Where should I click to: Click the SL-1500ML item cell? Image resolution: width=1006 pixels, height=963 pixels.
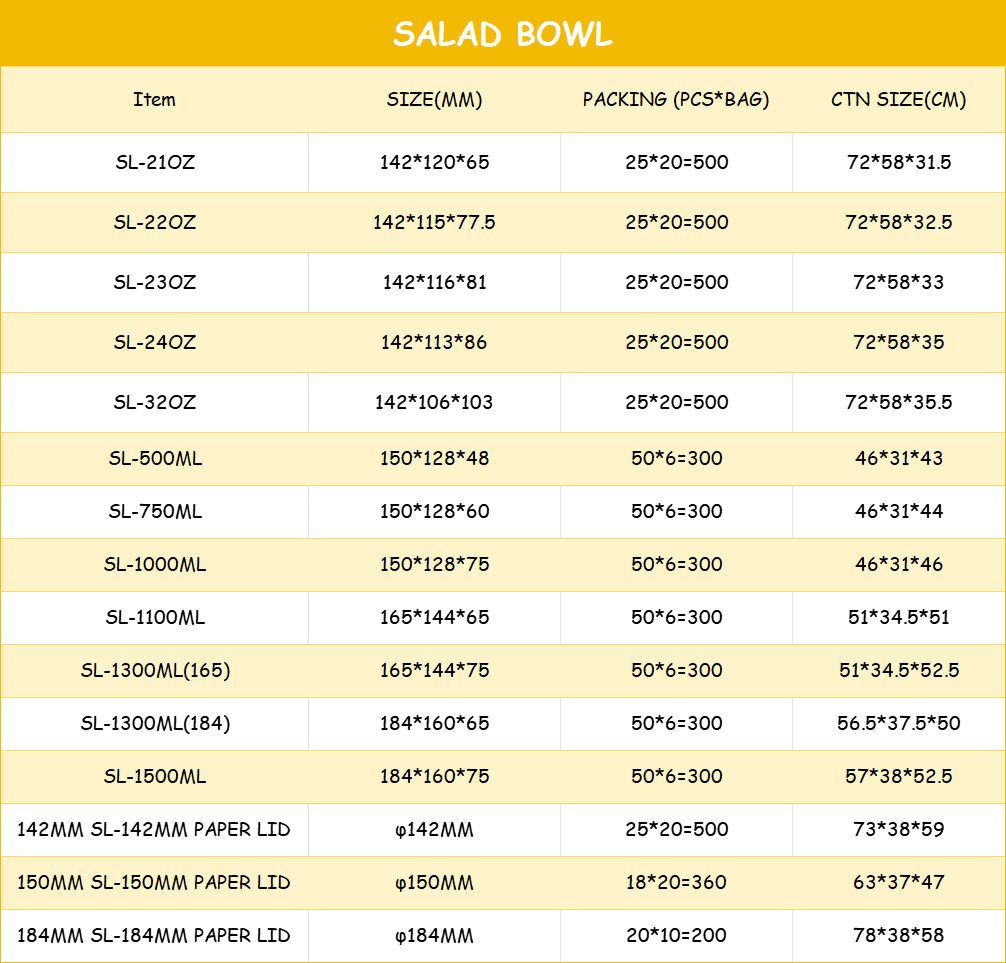click(155, 776)
